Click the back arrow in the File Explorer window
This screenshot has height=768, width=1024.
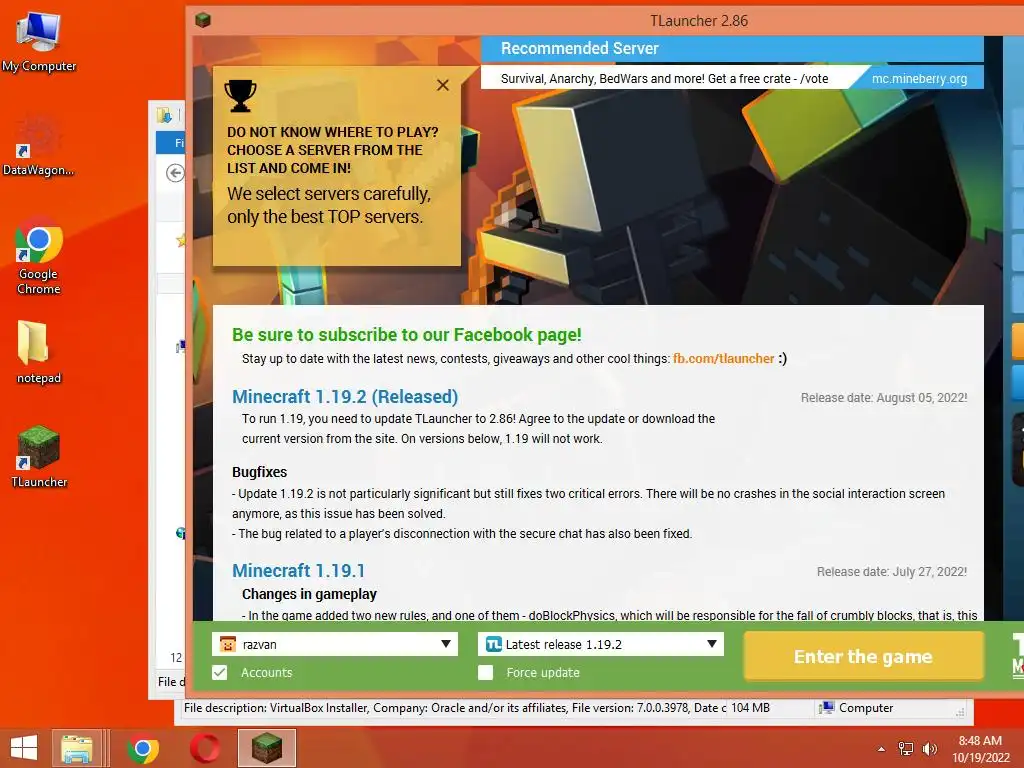[x=175, y=173]
